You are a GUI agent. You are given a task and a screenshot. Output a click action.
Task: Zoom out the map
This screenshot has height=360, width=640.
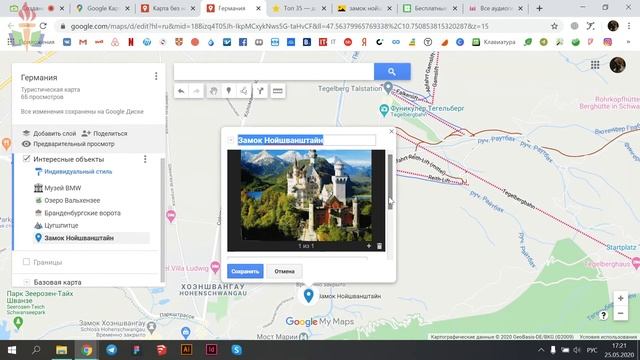[x=620, y=313]
